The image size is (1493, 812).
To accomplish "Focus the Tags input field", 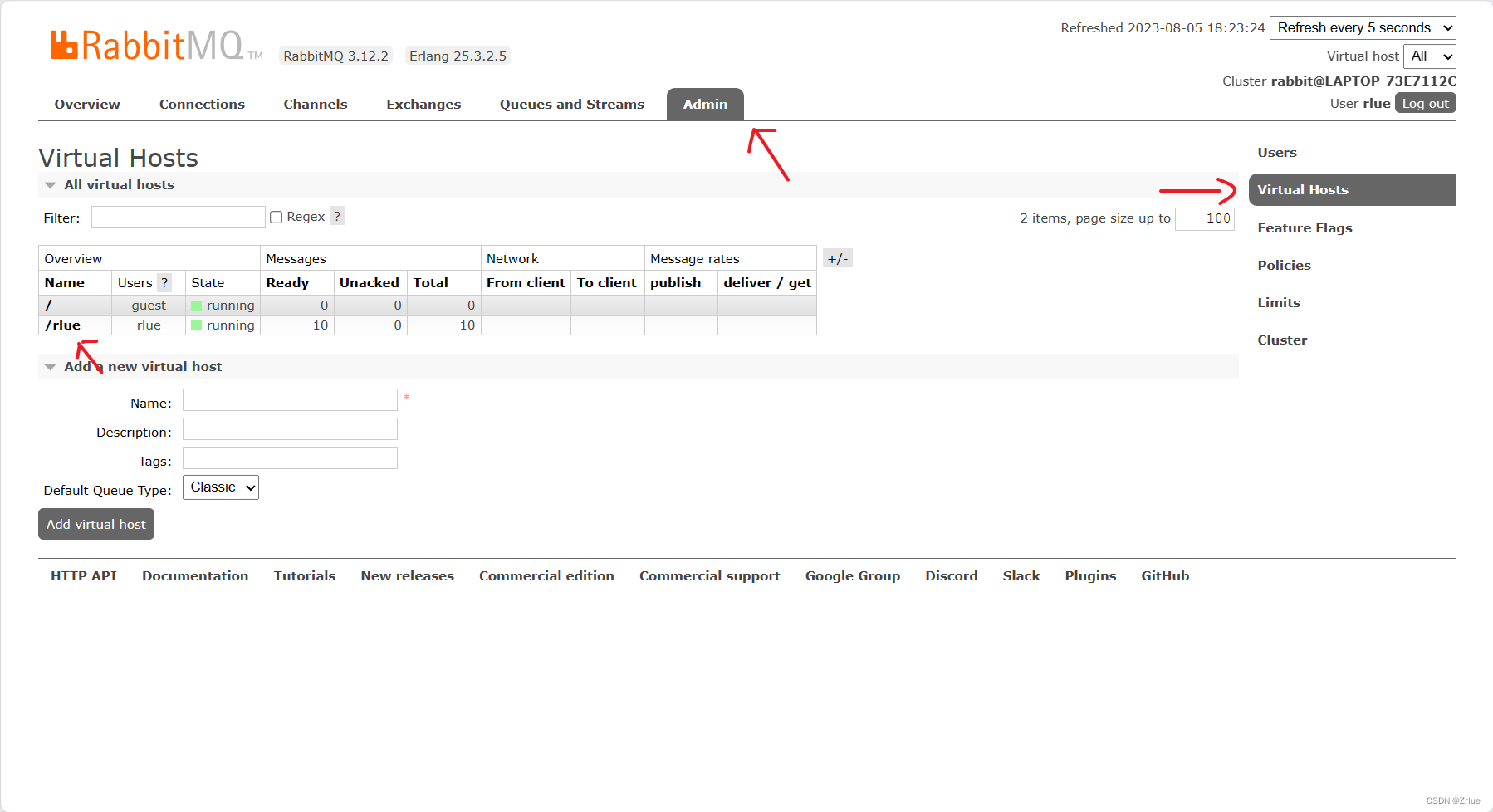I will (x=290, y=457).
